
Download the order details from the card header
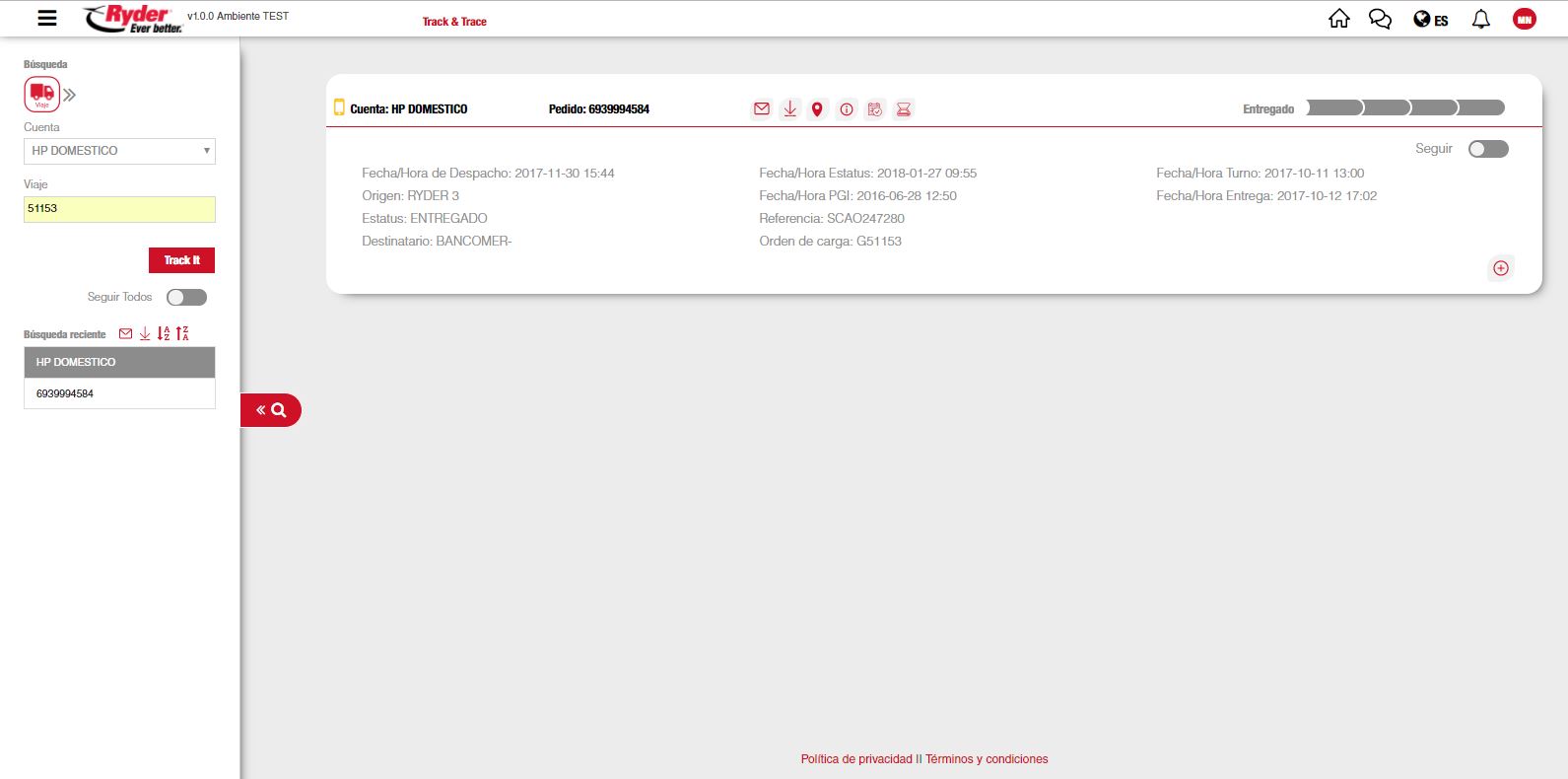(789, 109)
